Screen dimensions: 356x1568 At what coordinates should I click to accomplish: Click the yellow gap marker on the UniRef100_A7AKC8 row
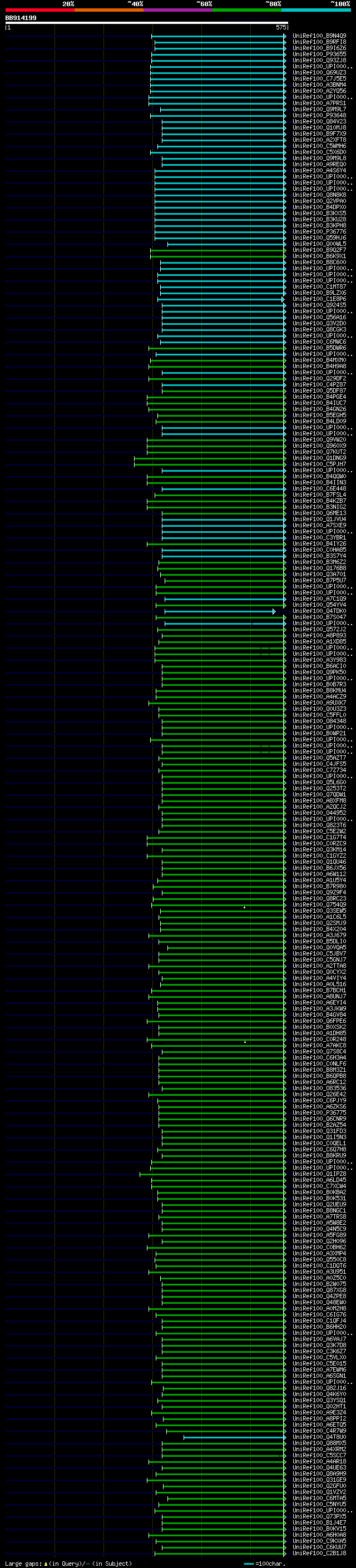[x=245, y=1041]
